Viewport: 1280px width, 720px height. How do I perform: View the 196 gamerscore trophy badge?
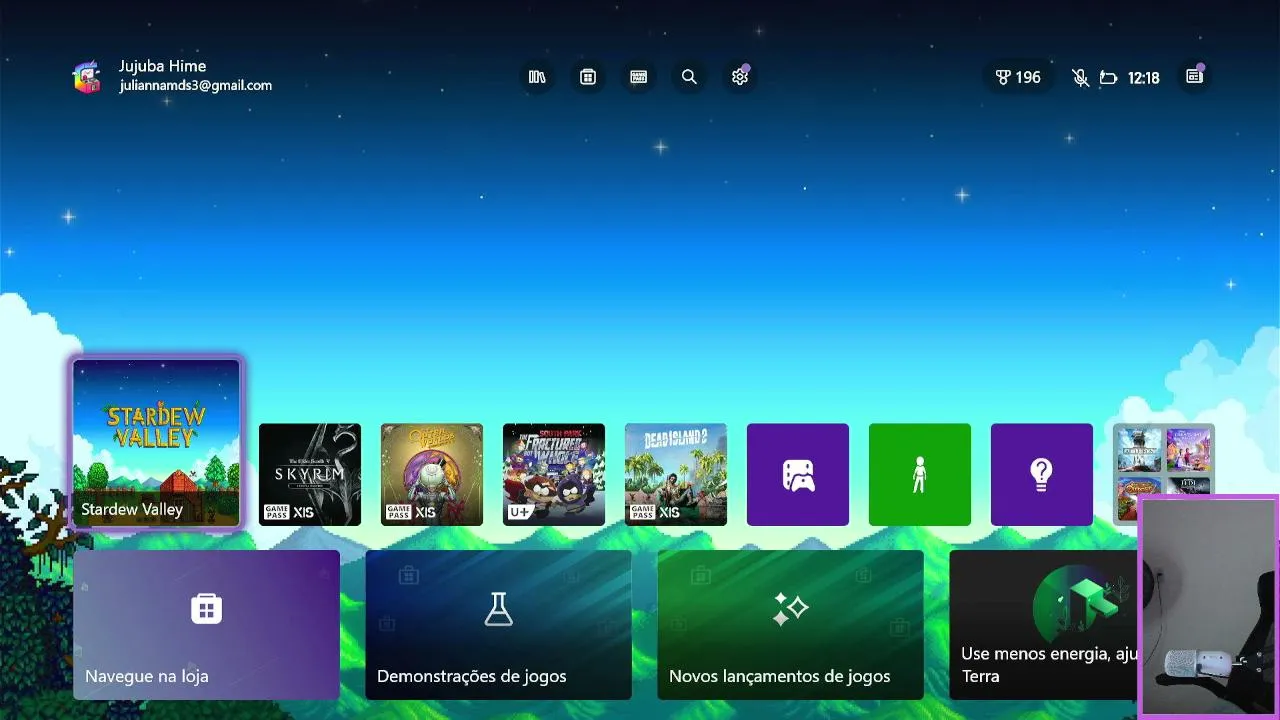(1018, 77)
